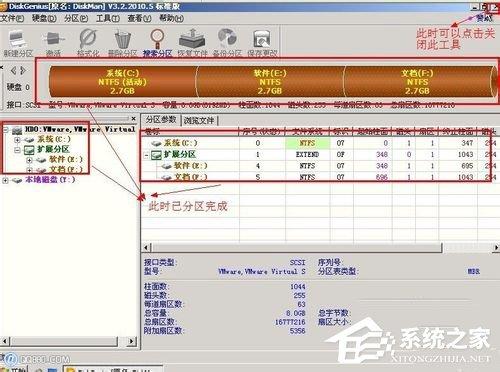Go to previous disk with left arrow
500x372 pixels.
point(13,70)
